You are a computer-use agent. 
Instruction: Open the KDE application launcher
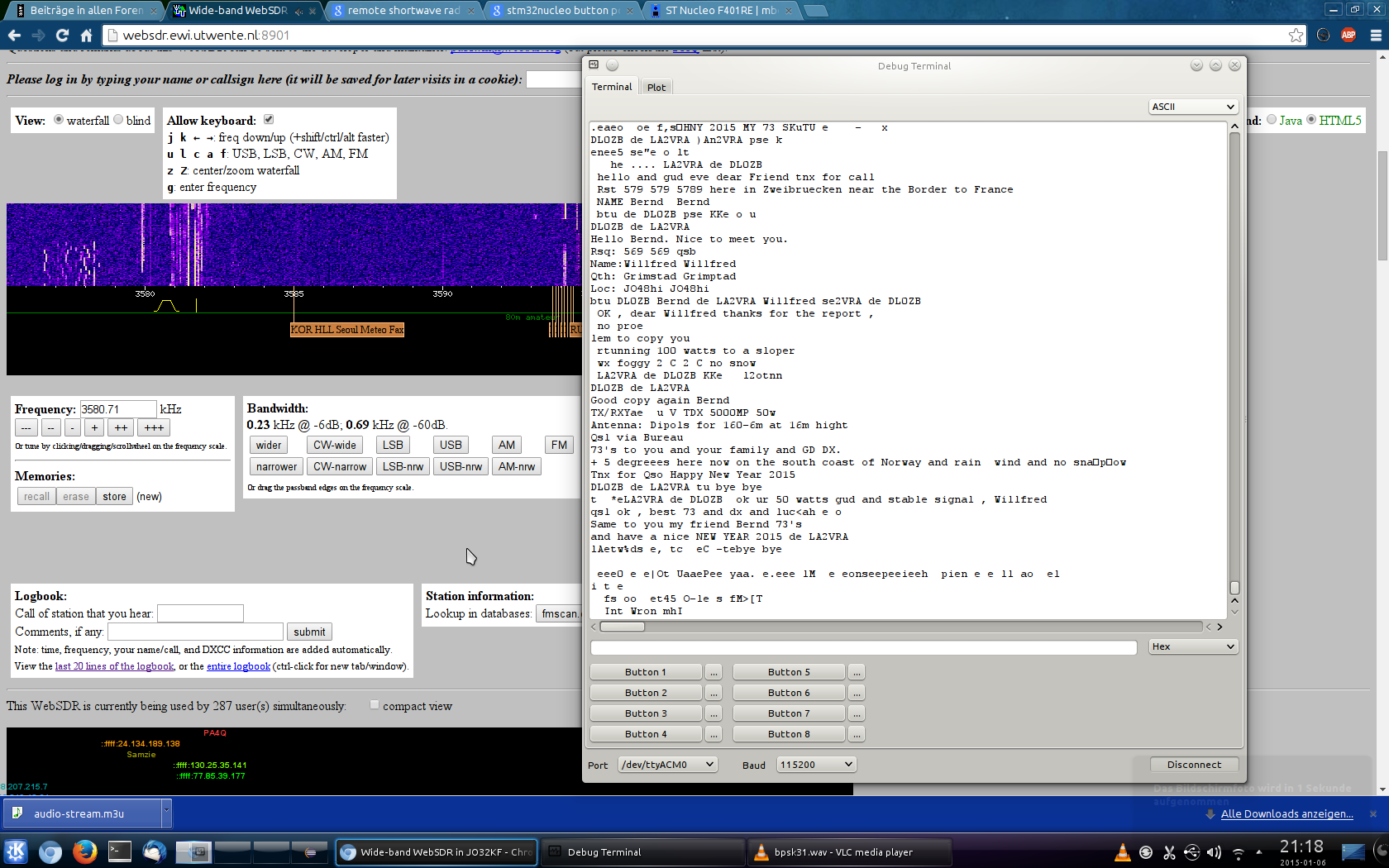(x=16, y=851)
